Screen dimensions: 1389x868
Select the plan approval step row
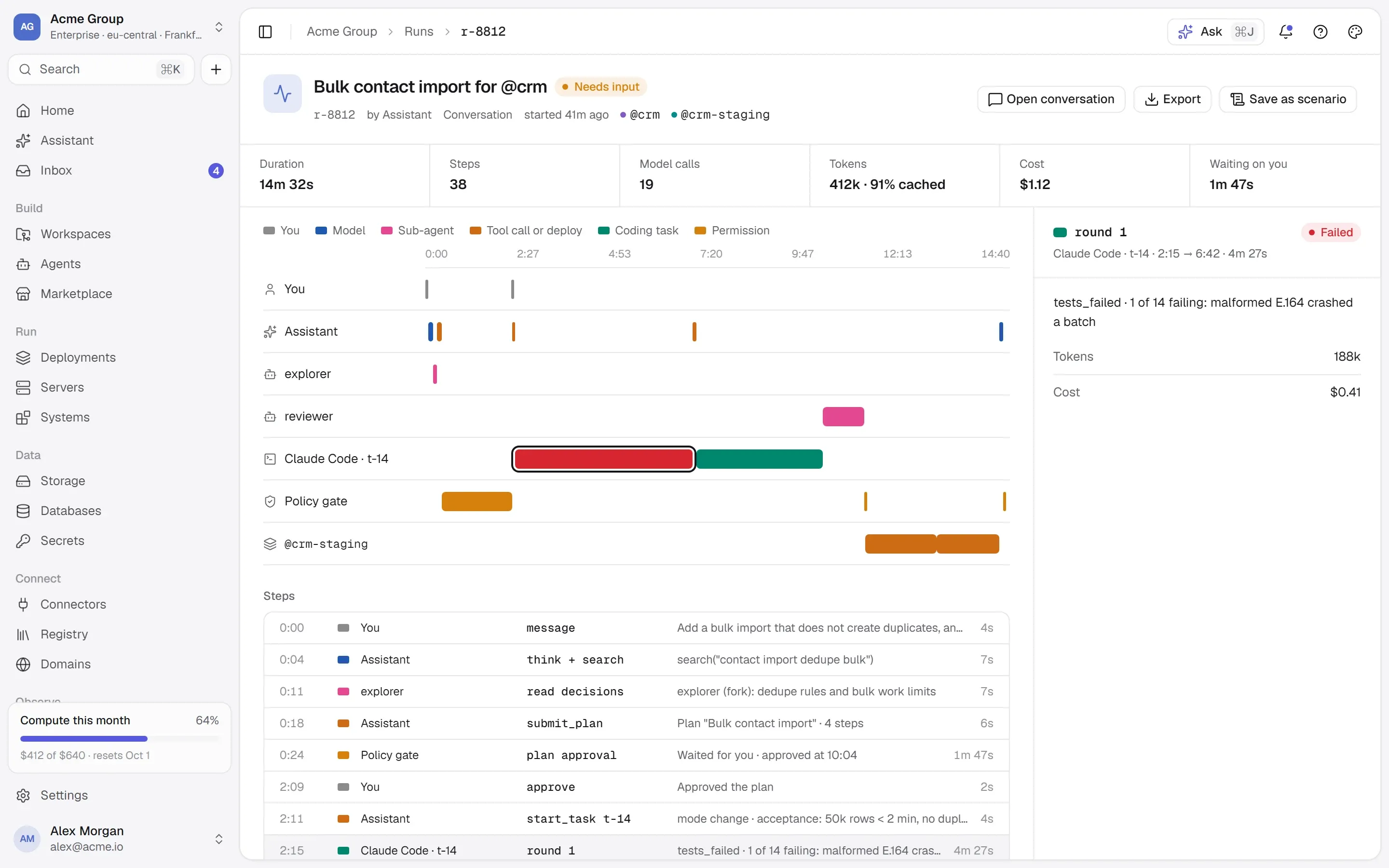(636, 755)
